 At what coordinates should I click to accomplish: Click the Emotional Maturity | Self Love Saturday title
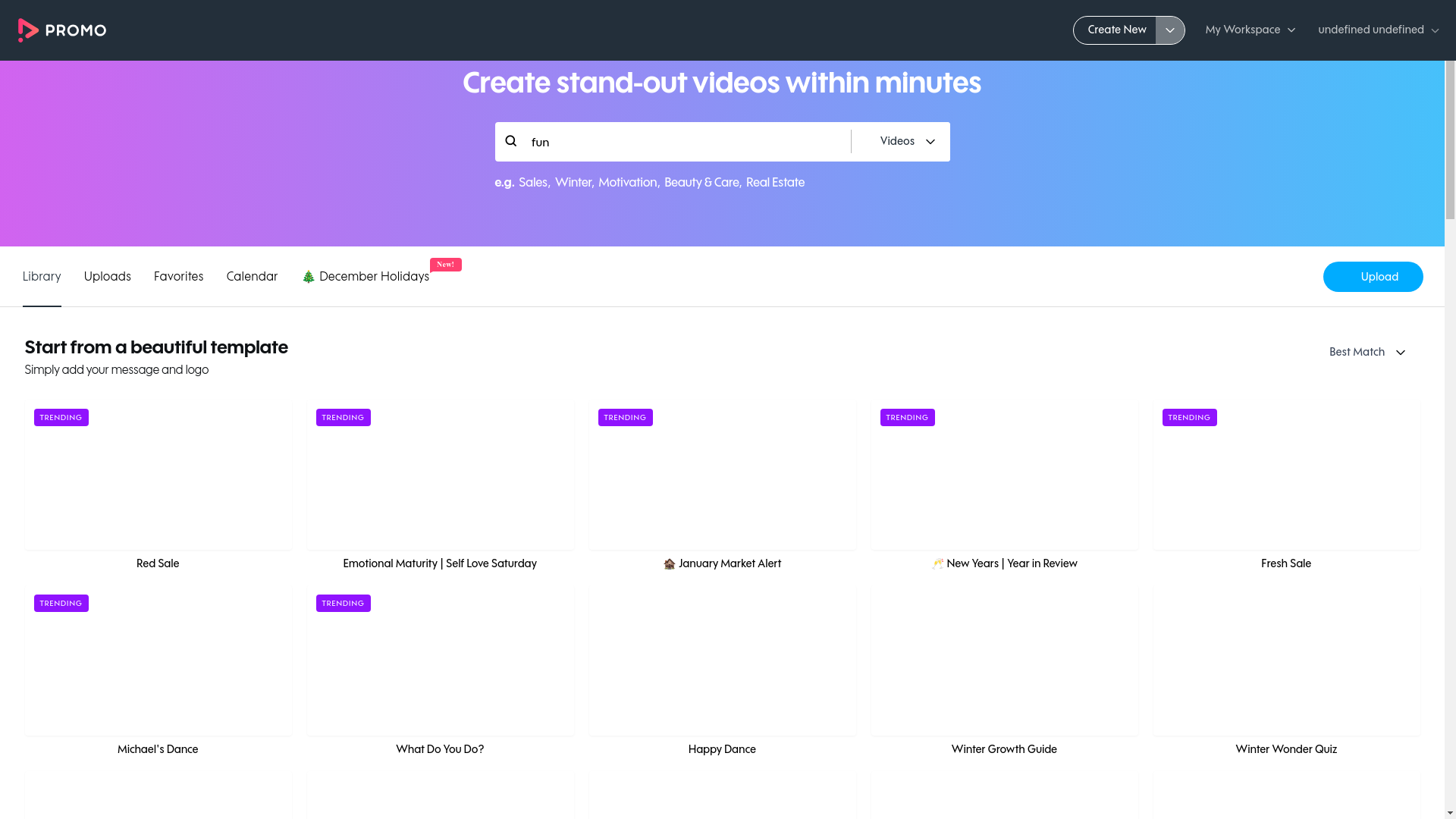(x=440, y=563)
